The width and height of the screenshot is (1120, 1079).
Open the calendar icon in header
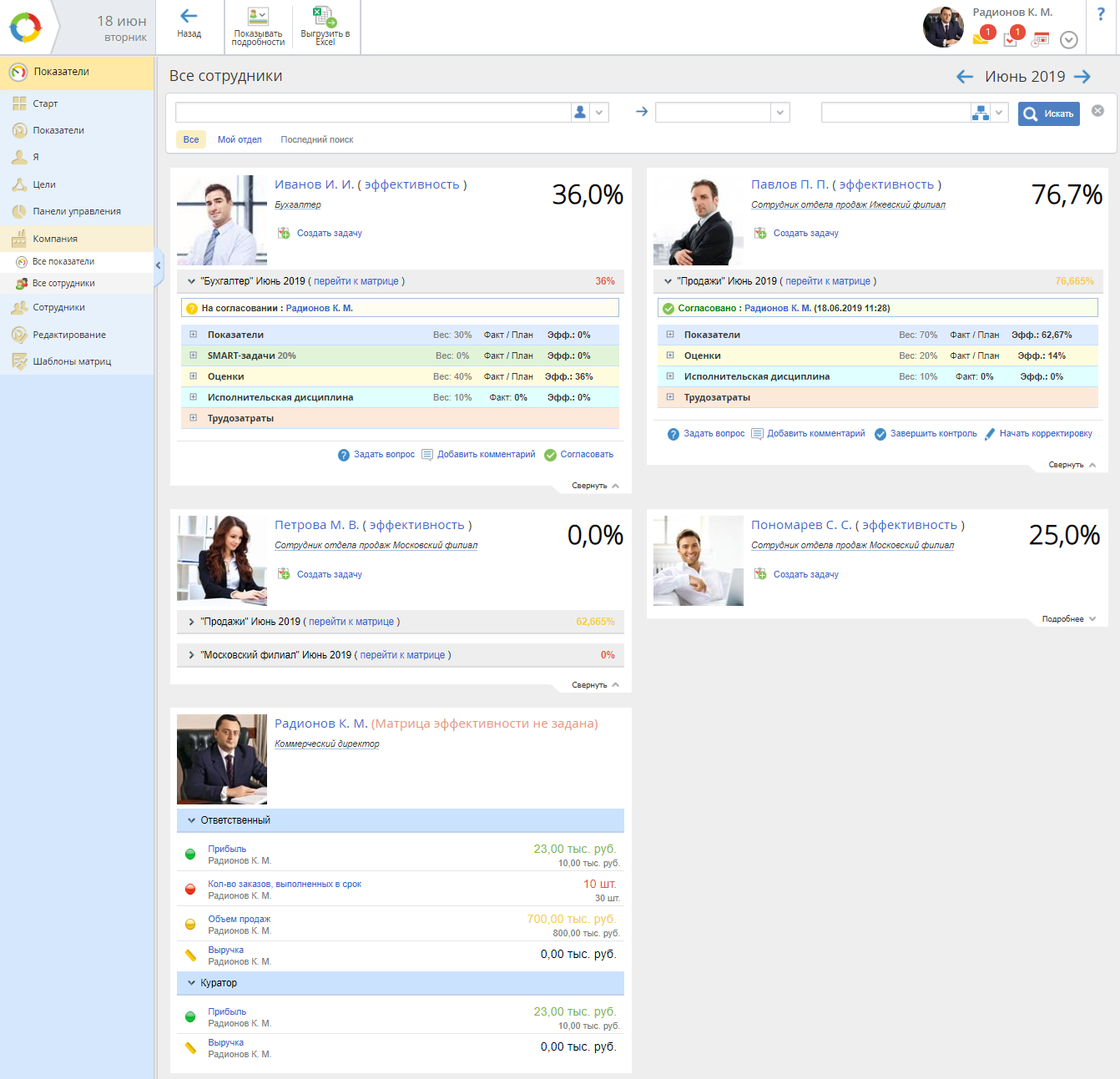(x=1041, y=39)
